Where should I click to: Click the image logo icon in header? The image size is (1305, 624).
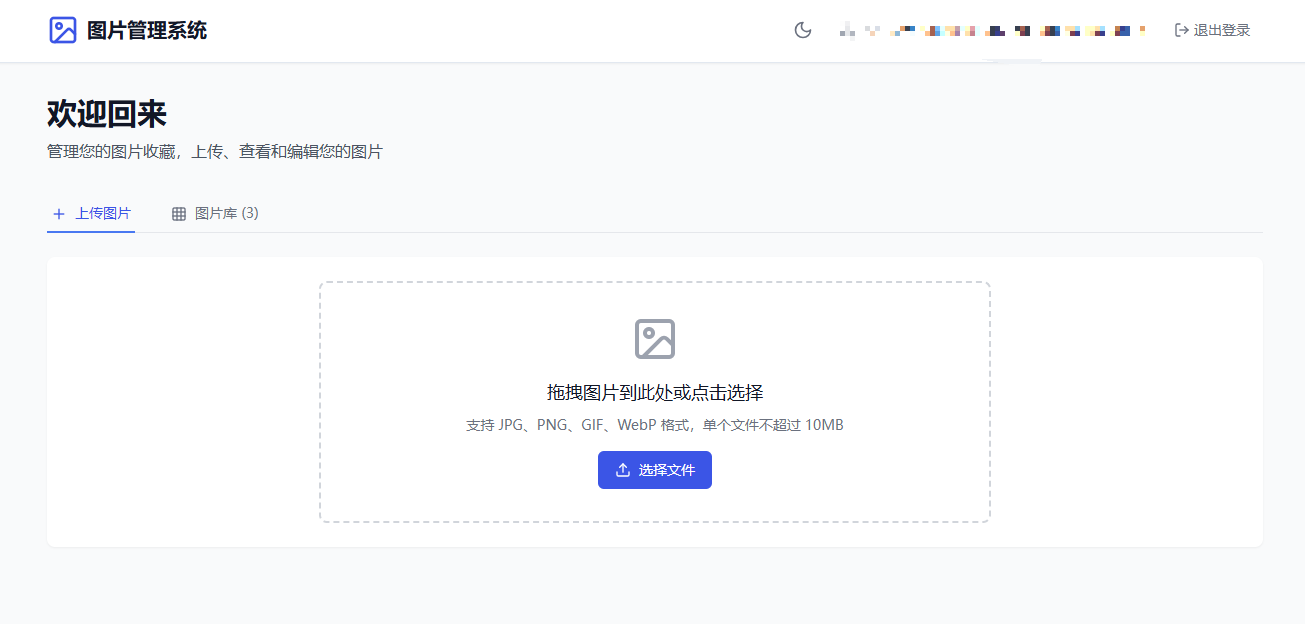click(63, 30)
